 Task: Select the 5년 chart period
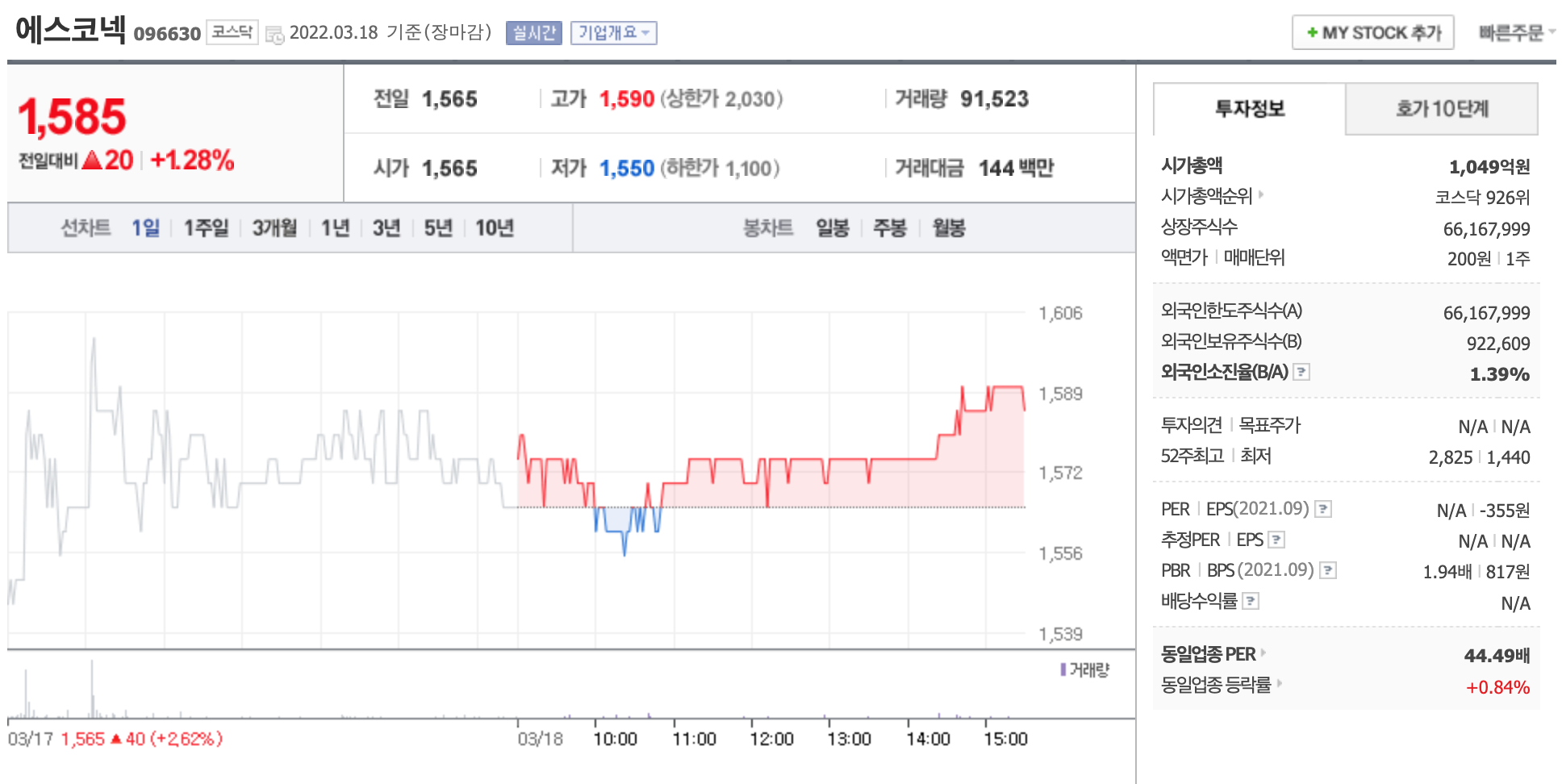(438, 228)
